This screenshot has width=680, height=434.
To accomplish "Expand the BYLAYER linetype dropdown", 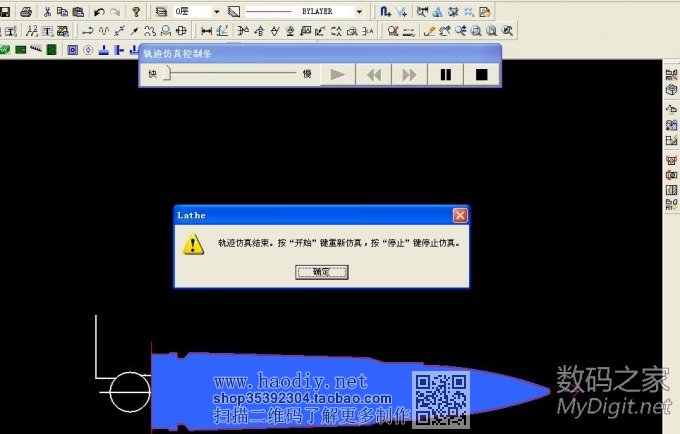I will point(359,12).
